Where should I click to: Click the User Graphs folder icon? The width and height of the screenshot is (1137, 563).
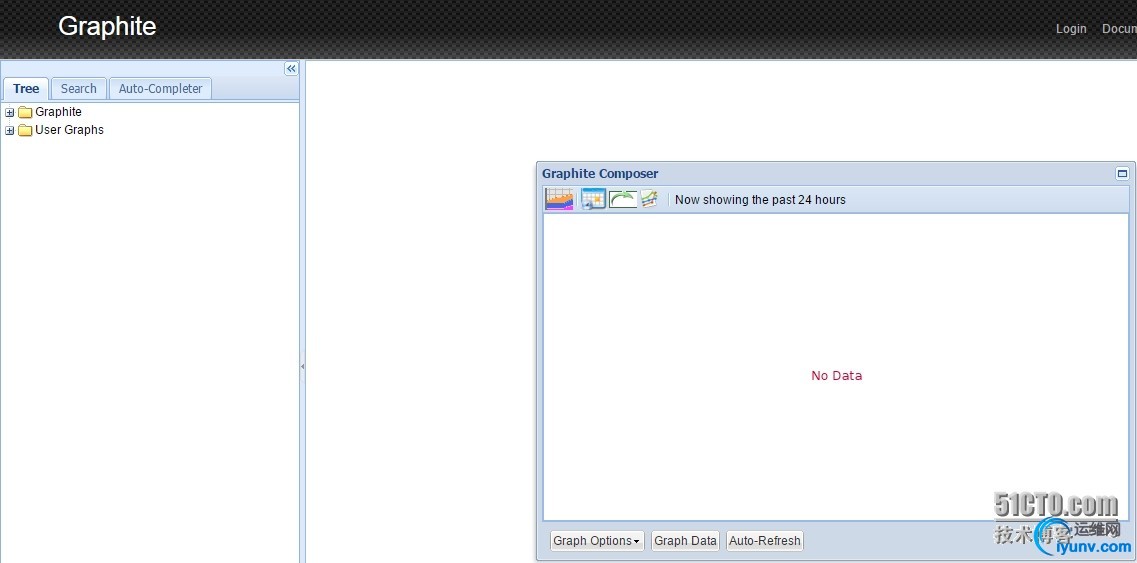25,130
